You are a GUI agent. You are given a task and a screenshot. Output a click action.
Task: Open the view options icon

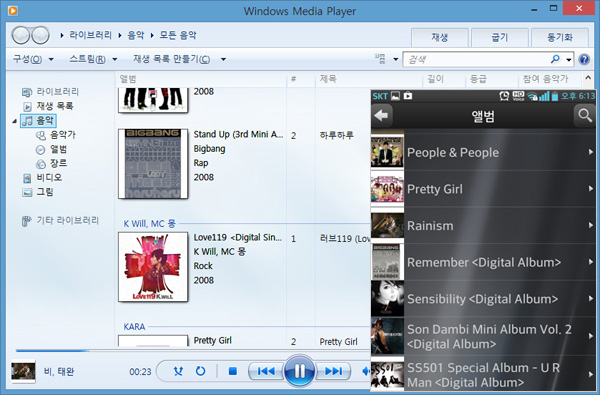click(381, 59)
